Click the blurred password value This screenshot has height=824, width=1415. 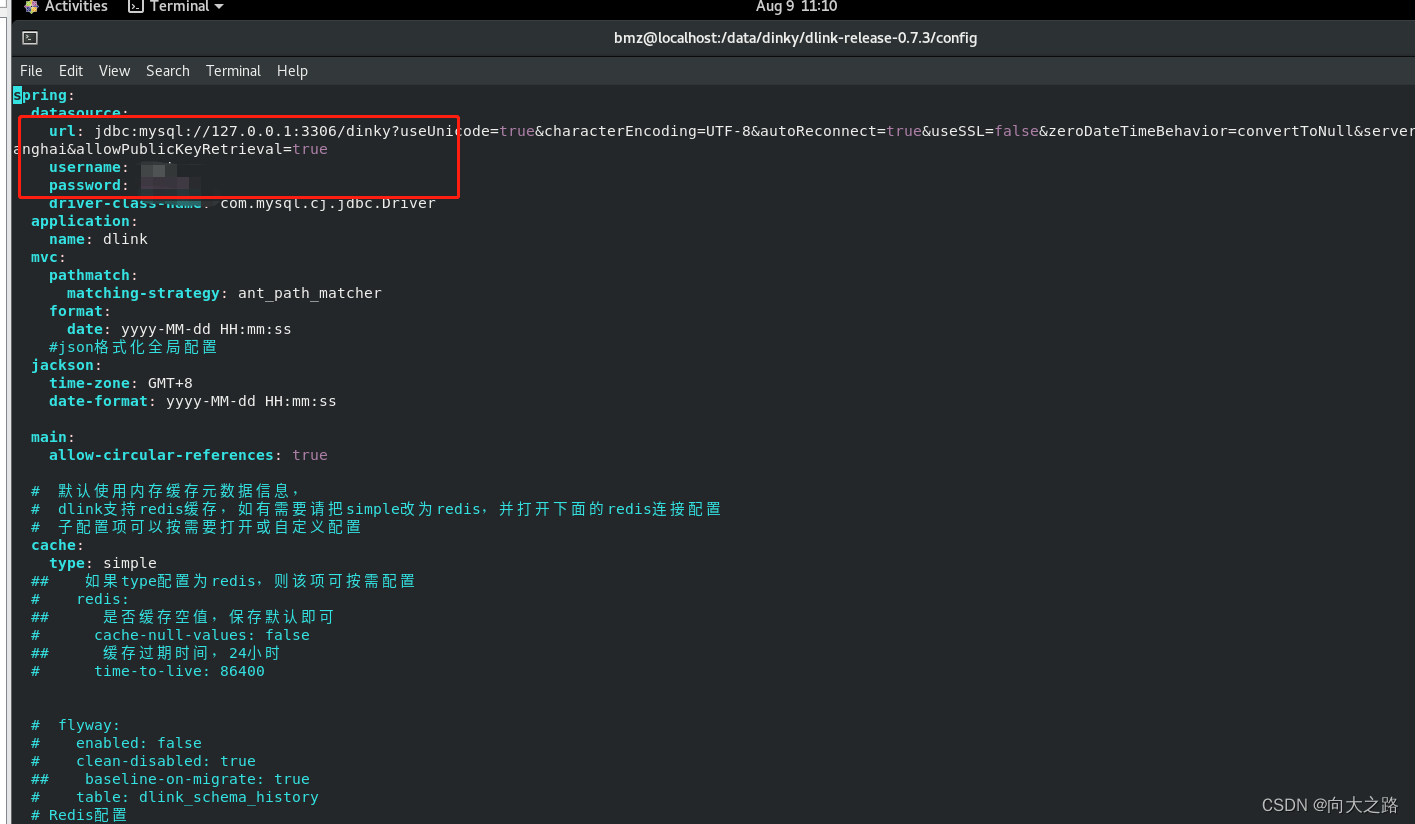[x=165, y=185]
